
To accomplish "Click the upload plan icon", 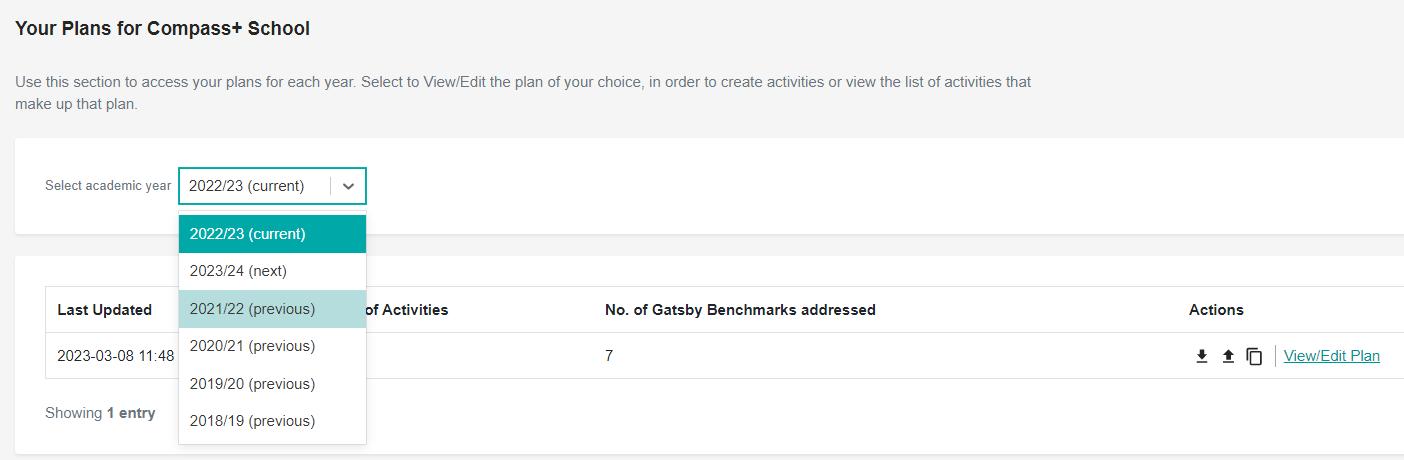I will click(x=1228, y=356).
